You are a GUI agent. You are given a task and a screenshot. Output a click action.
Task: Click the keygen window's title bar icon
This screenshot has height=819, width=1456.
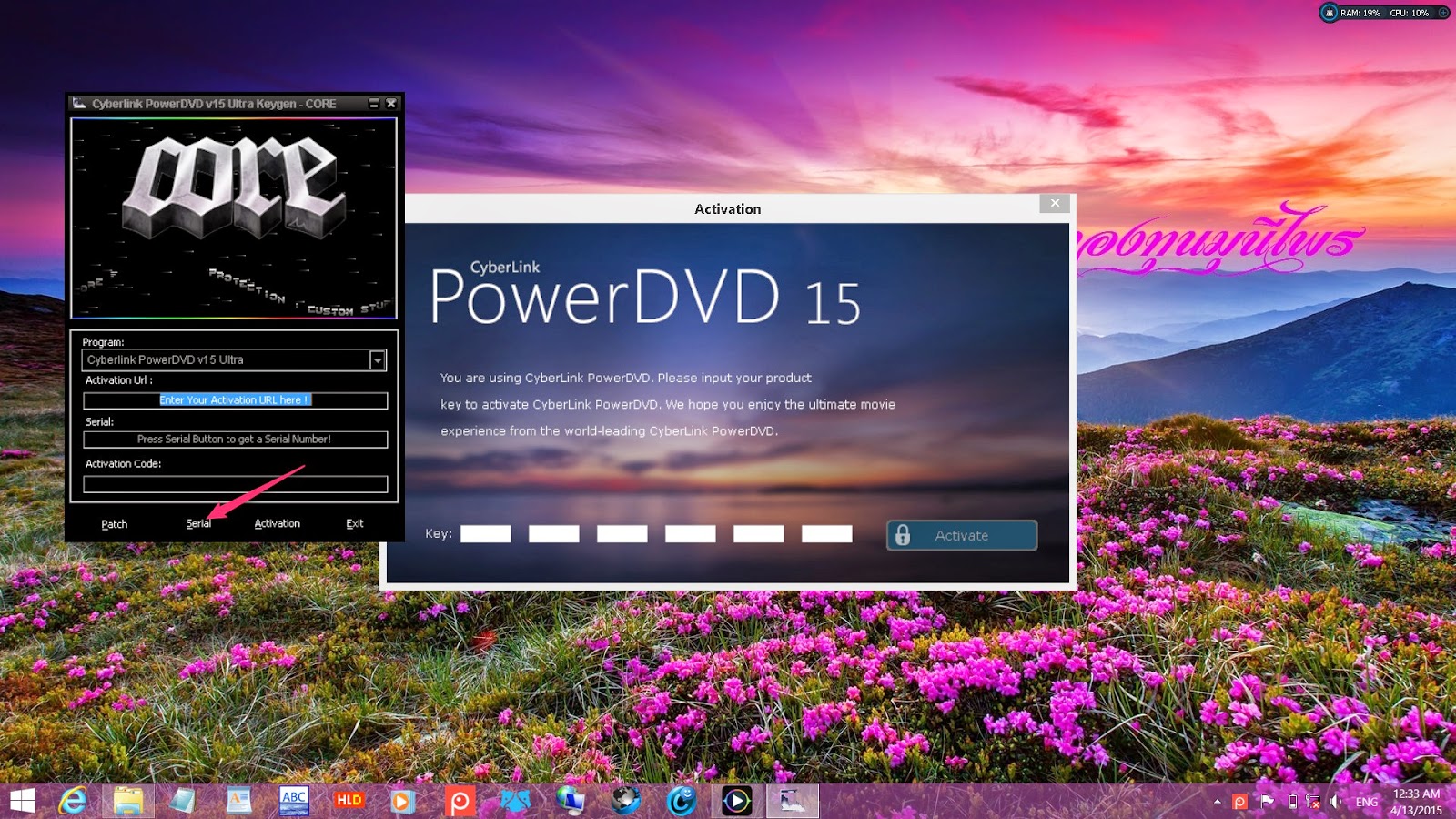(79, 104)
